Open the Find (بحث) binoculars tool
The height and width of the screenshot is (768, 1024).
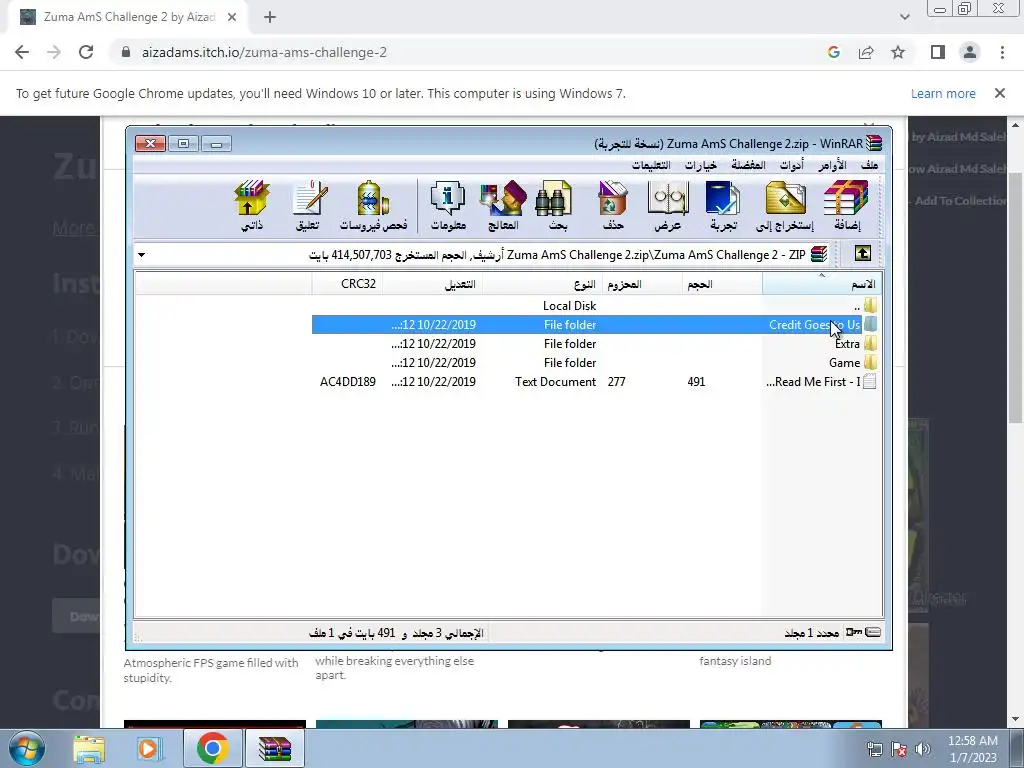click(556, 206)
